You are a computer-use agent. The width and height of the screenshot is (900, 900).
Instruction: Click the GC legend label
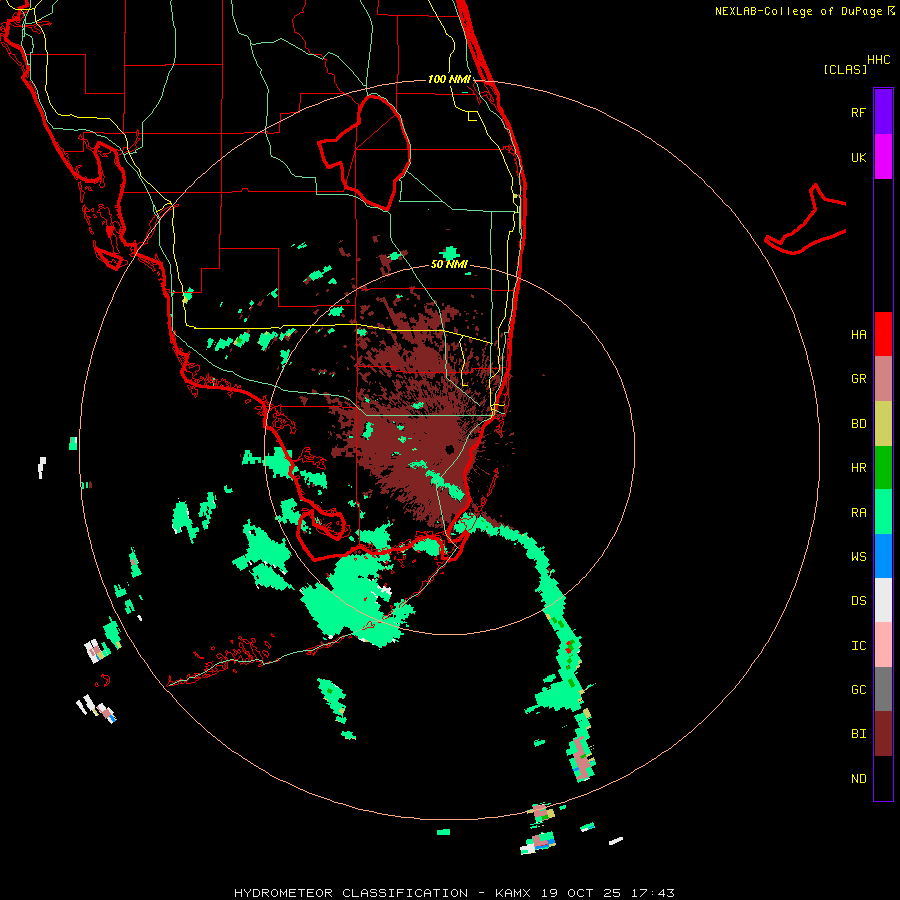tap(858, 690)
